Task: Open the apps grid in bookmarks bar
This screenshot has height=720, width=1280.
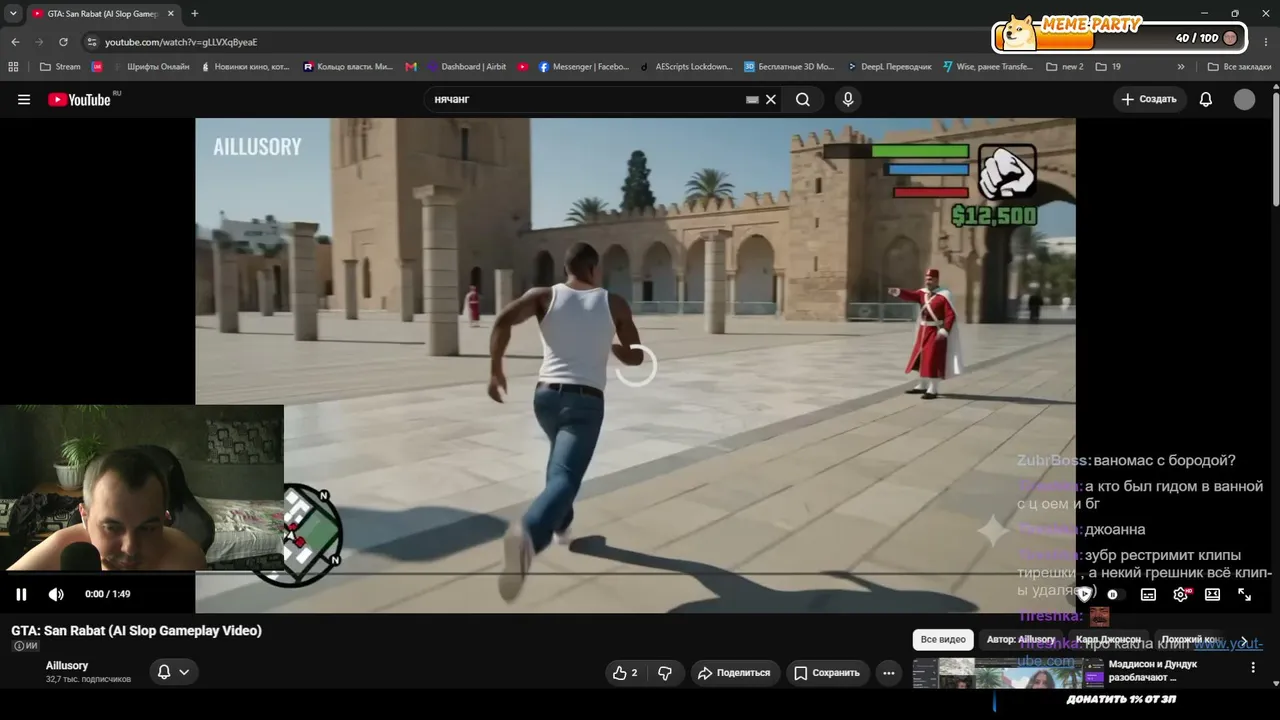Action: (x=13, y=67)
